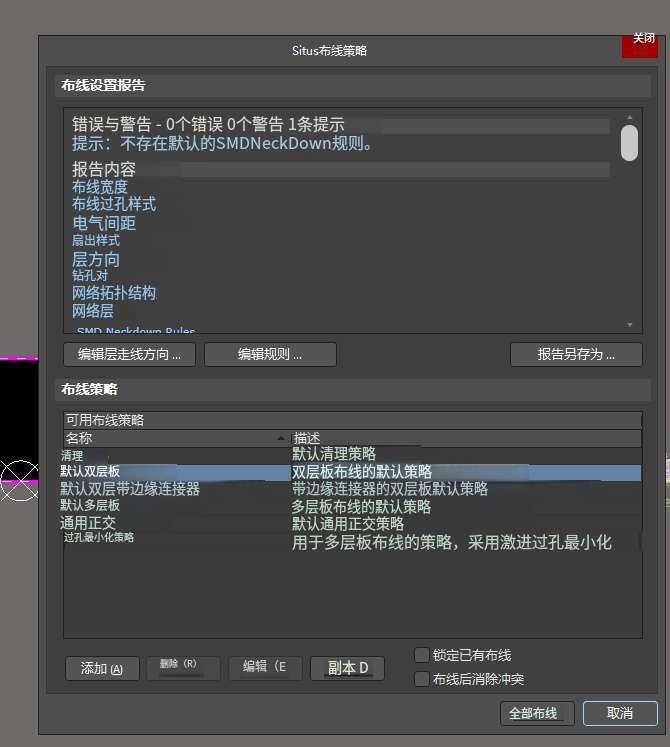Click the report scrollbar up arrow

click(x=629, y=117)
